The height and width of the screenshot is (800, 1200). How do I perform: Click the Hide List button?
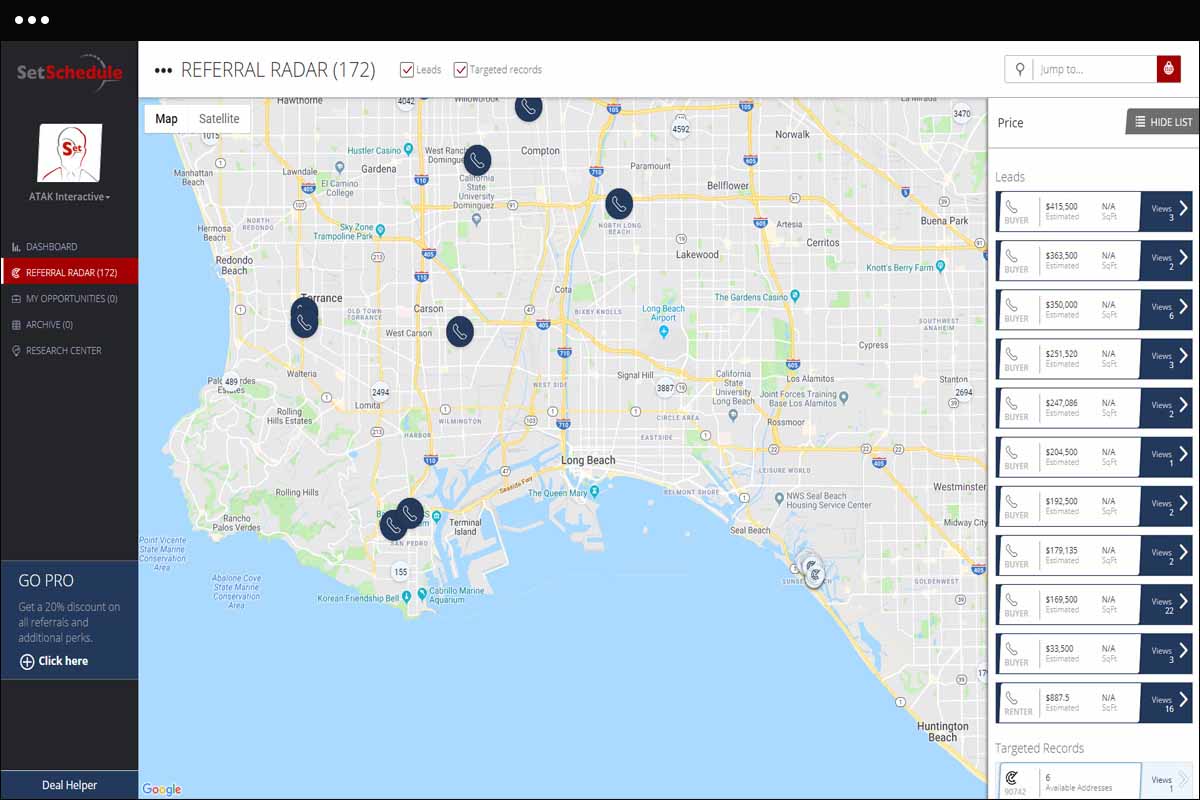click(1162, 122)
